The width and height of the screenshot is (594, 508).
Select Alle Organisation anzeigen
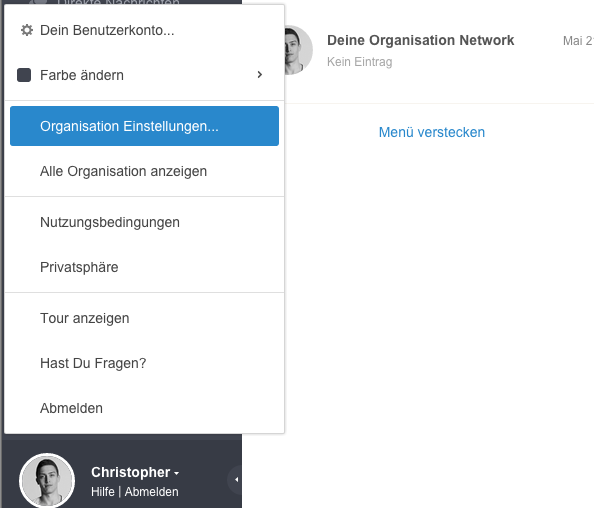click(x=144, y=171)
